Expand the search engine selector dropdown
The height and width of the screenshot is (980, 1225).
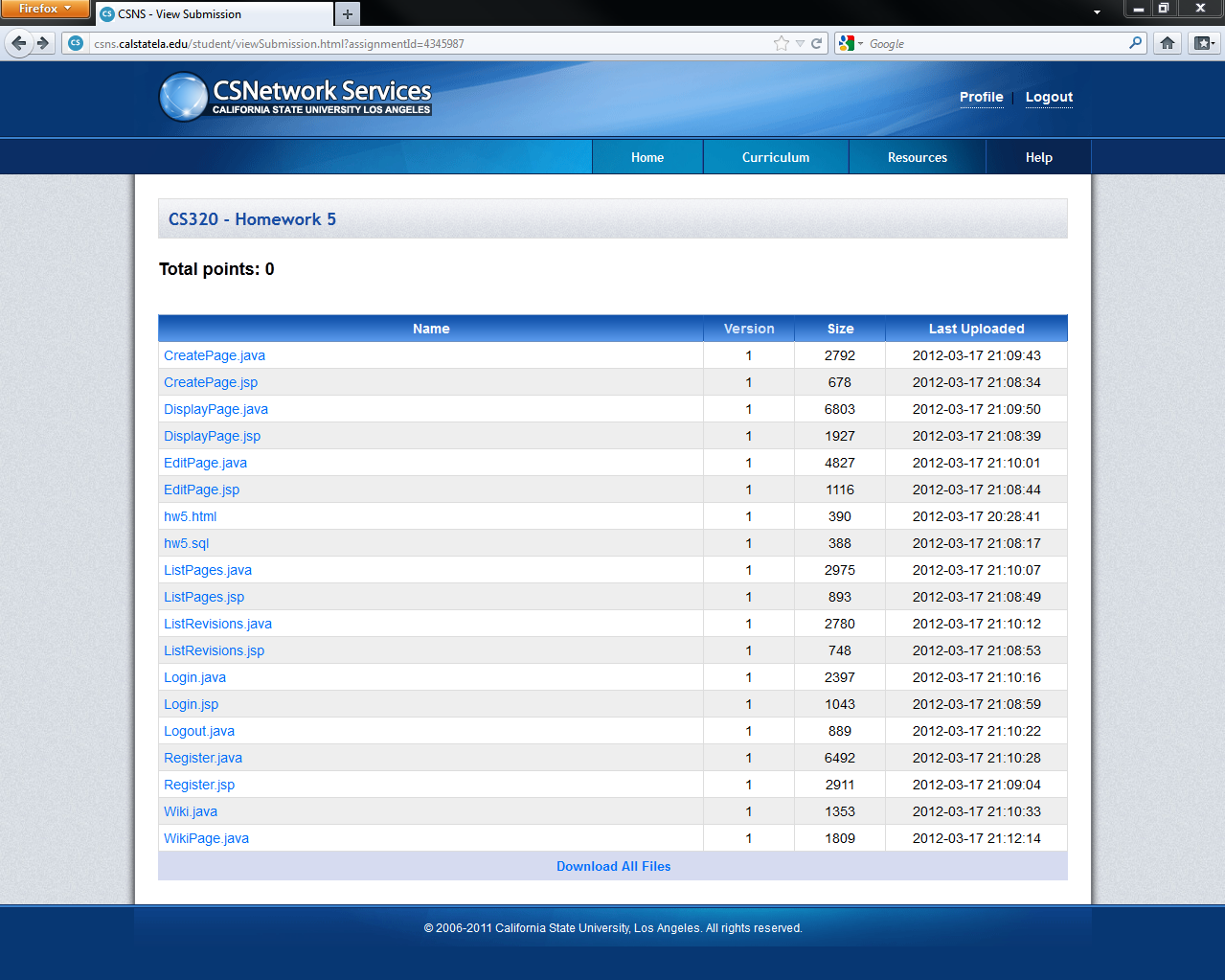tap(851, 43)
